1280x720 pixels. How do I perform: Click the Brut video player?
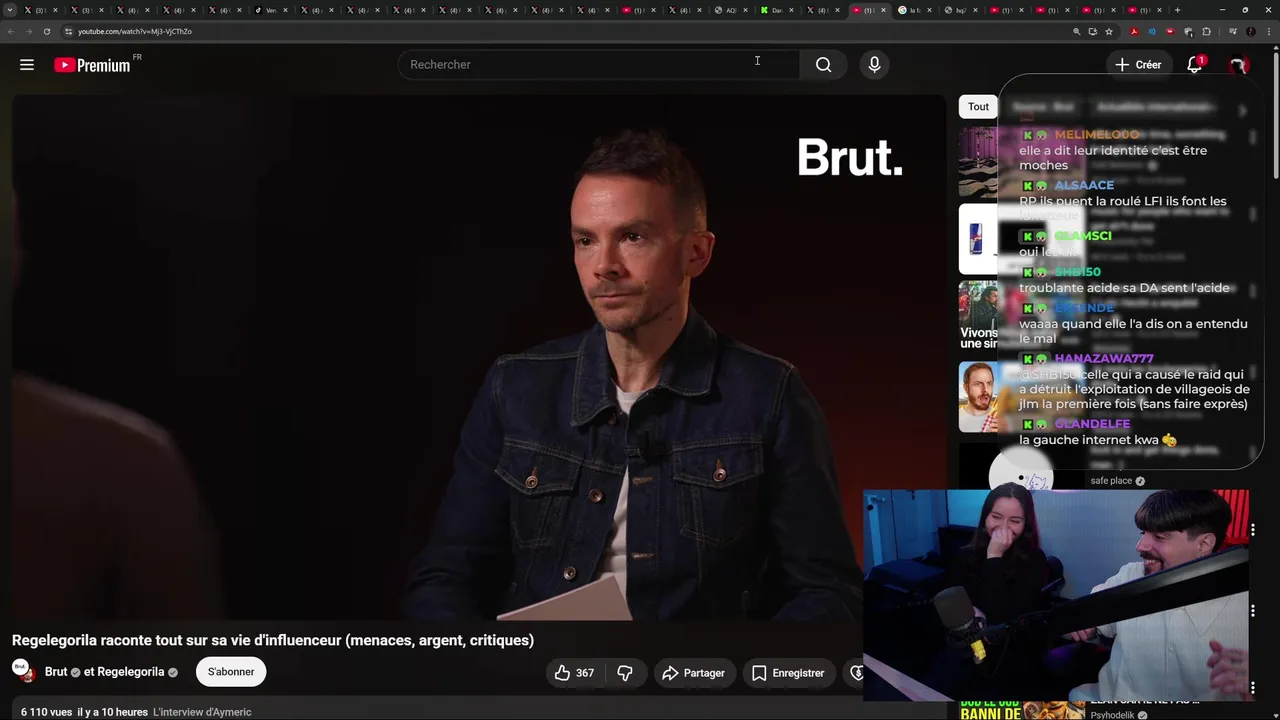click(478, 357)
